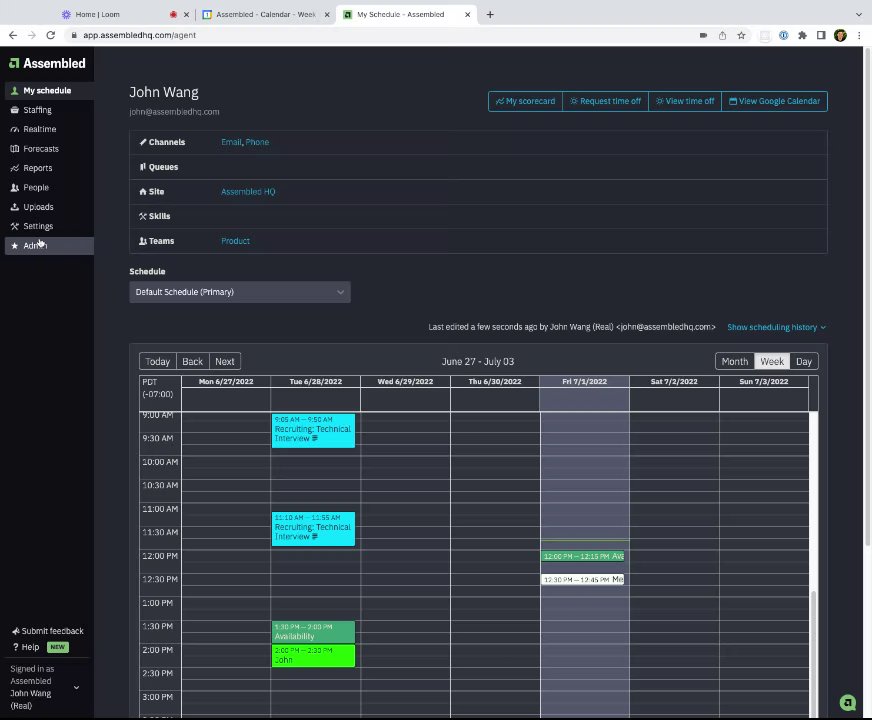The image size is (872, 720).
Task: Click View Google Calendar
Action: [x=774, y=101]
